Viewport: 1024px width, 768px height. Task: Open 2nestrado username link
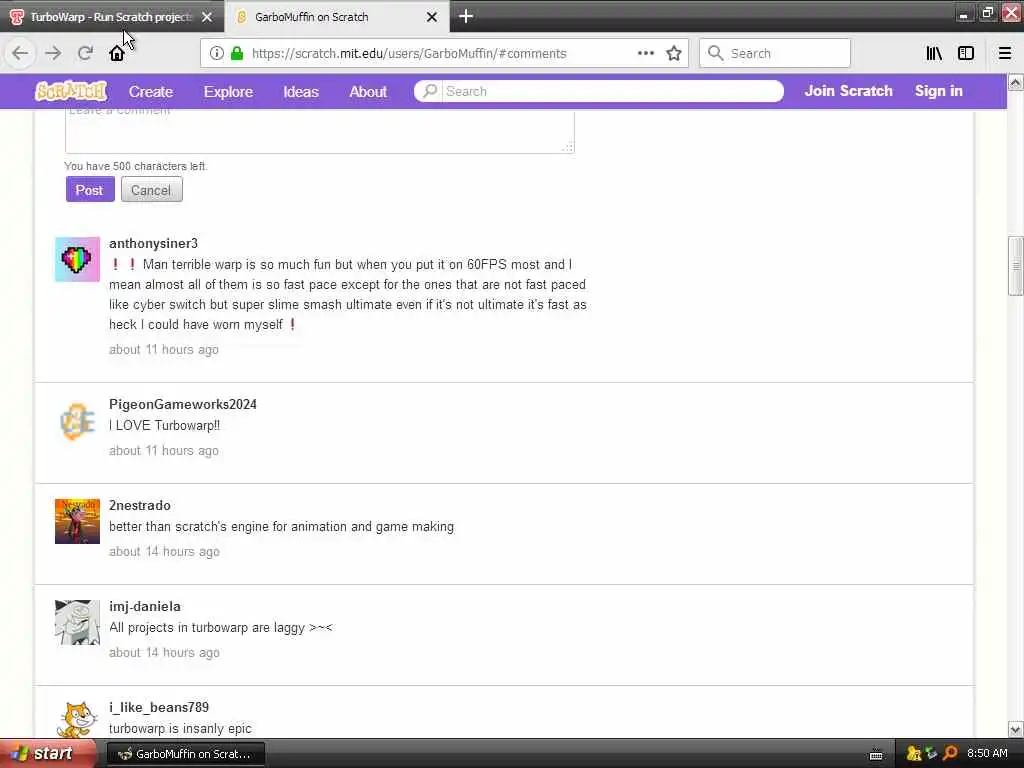coord(140,505)
